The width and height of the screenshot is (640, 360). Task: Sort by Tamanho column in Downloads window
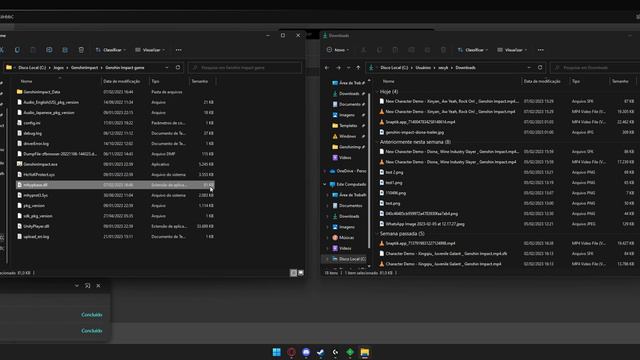coord(620,82)
